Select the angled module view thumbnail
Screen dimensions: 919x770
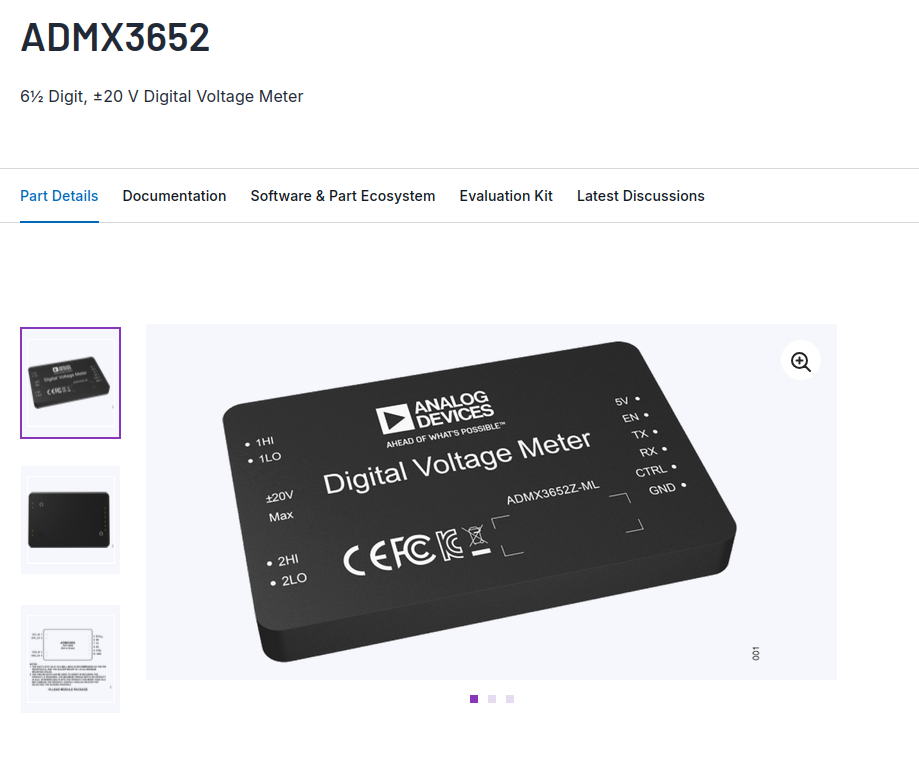click(70, 383)
